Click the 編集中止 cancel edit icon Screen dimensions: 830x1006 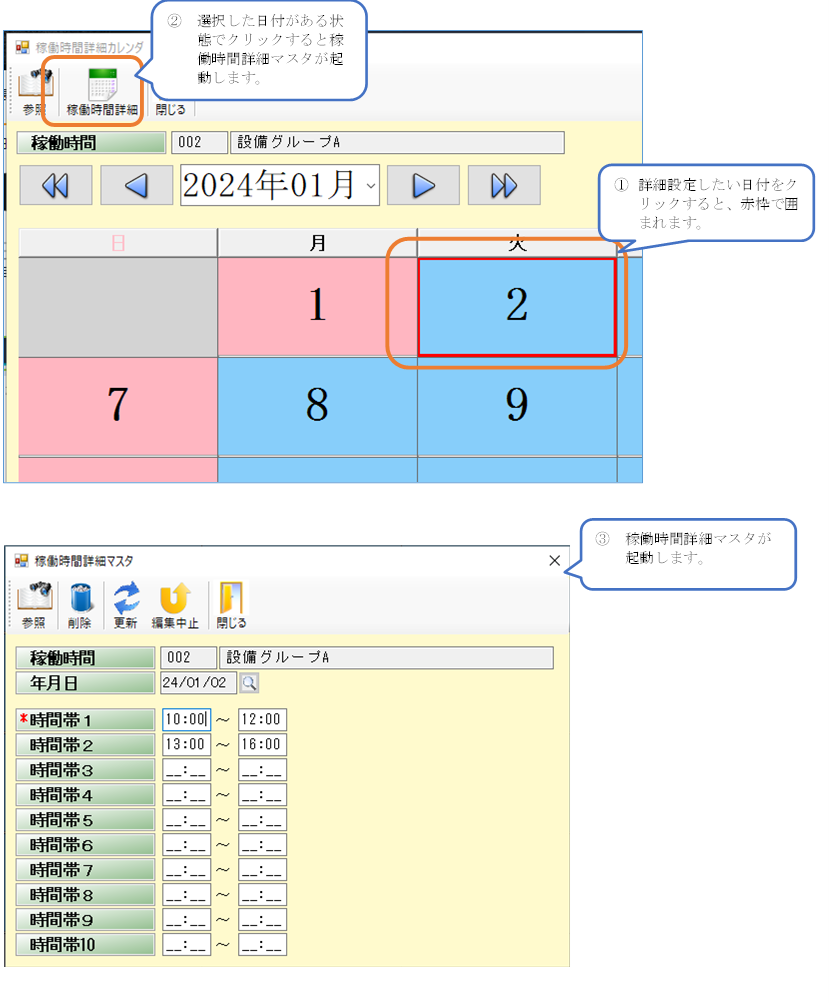click(175, 606)
